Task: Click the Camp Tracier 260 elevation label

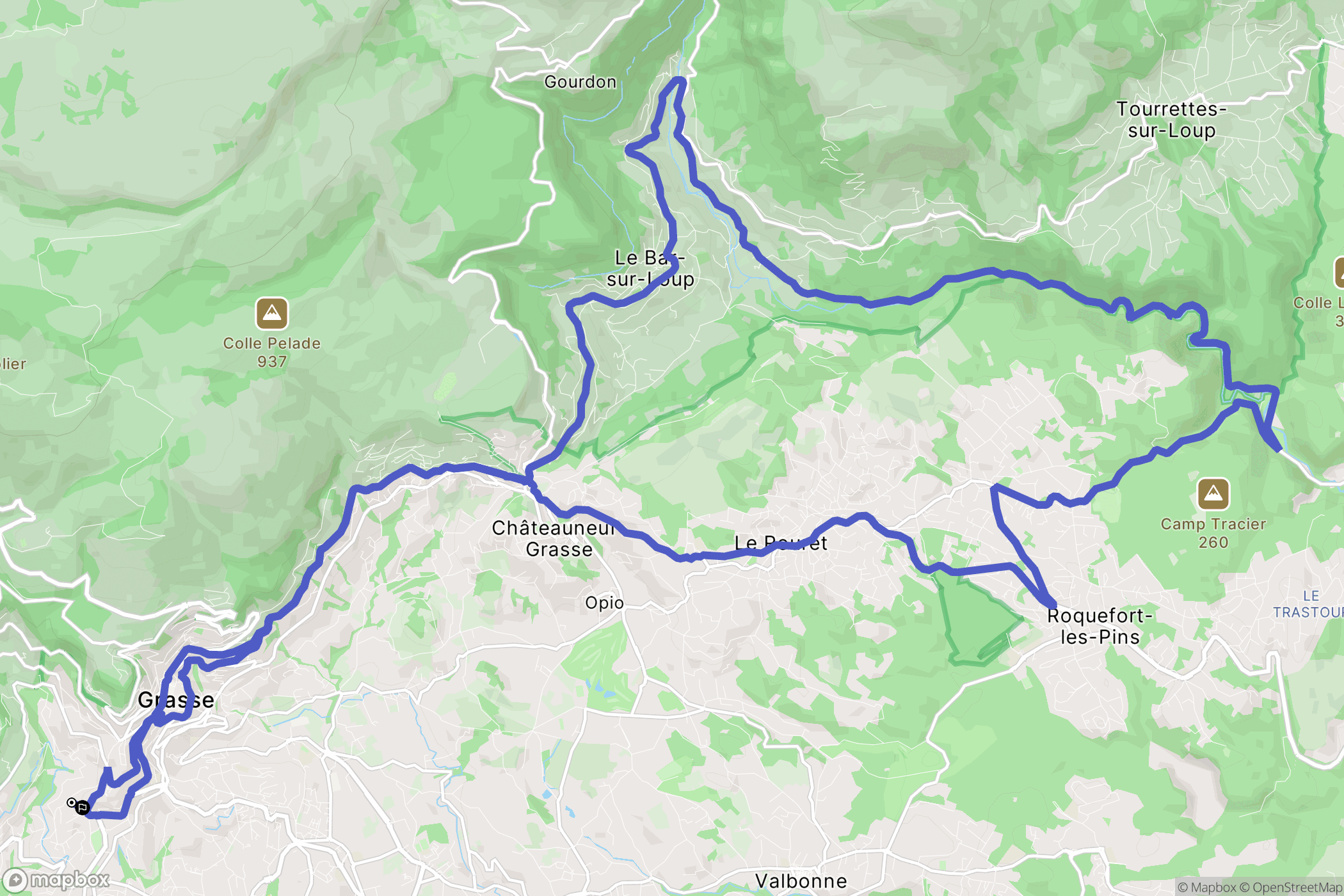Action: (x=1213, y=533)
